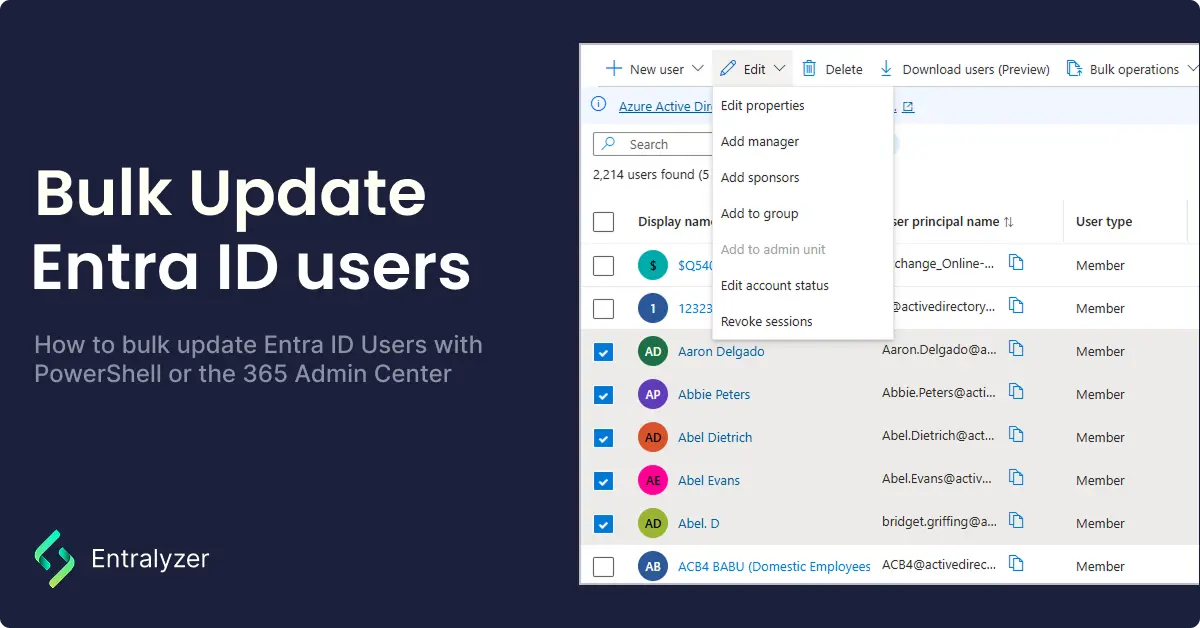The width and height of the screenshot is (1200, 628).
Task: Open Bulk operations via its icon
Action: (1075, 68)
